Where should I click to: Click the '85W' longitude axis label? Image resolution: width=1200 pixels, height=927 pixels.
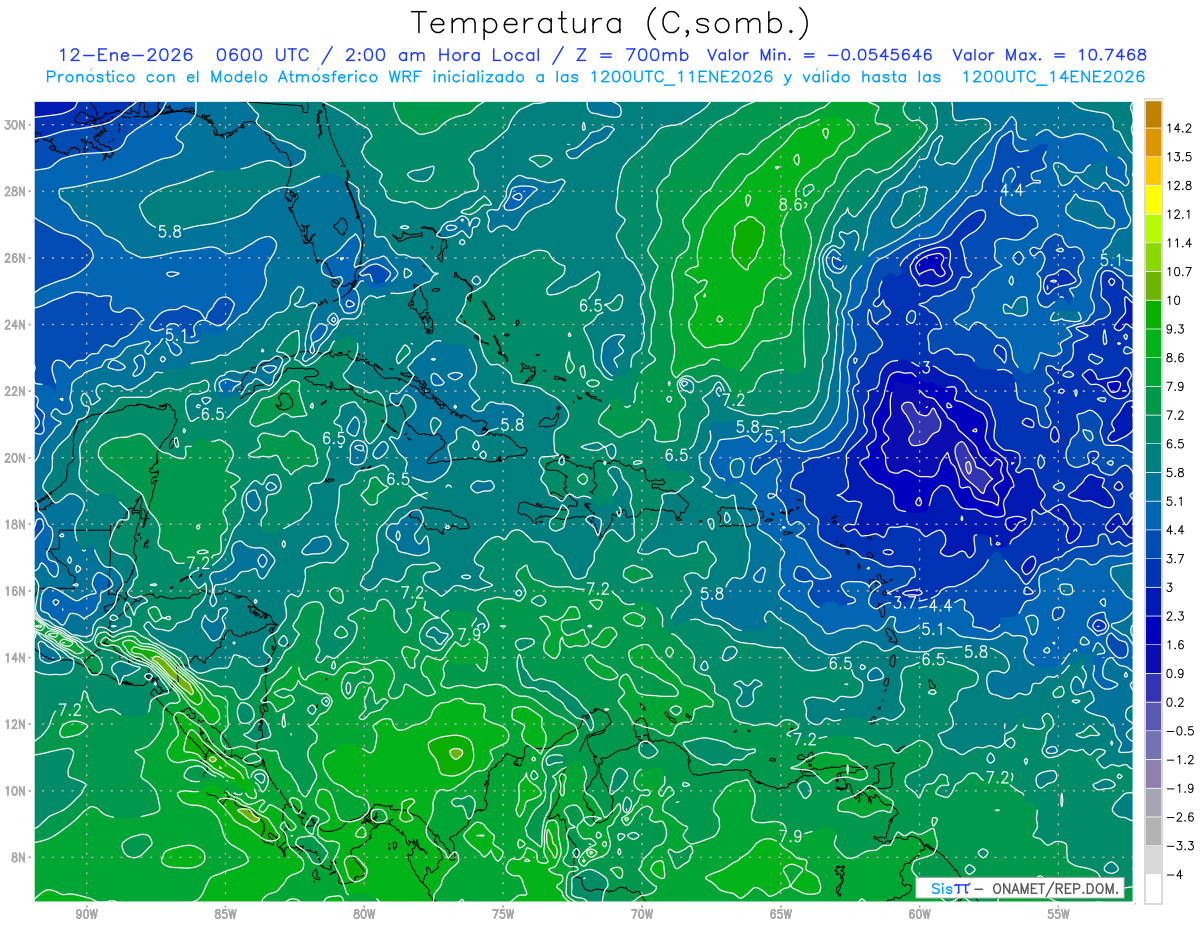[225, 915]
